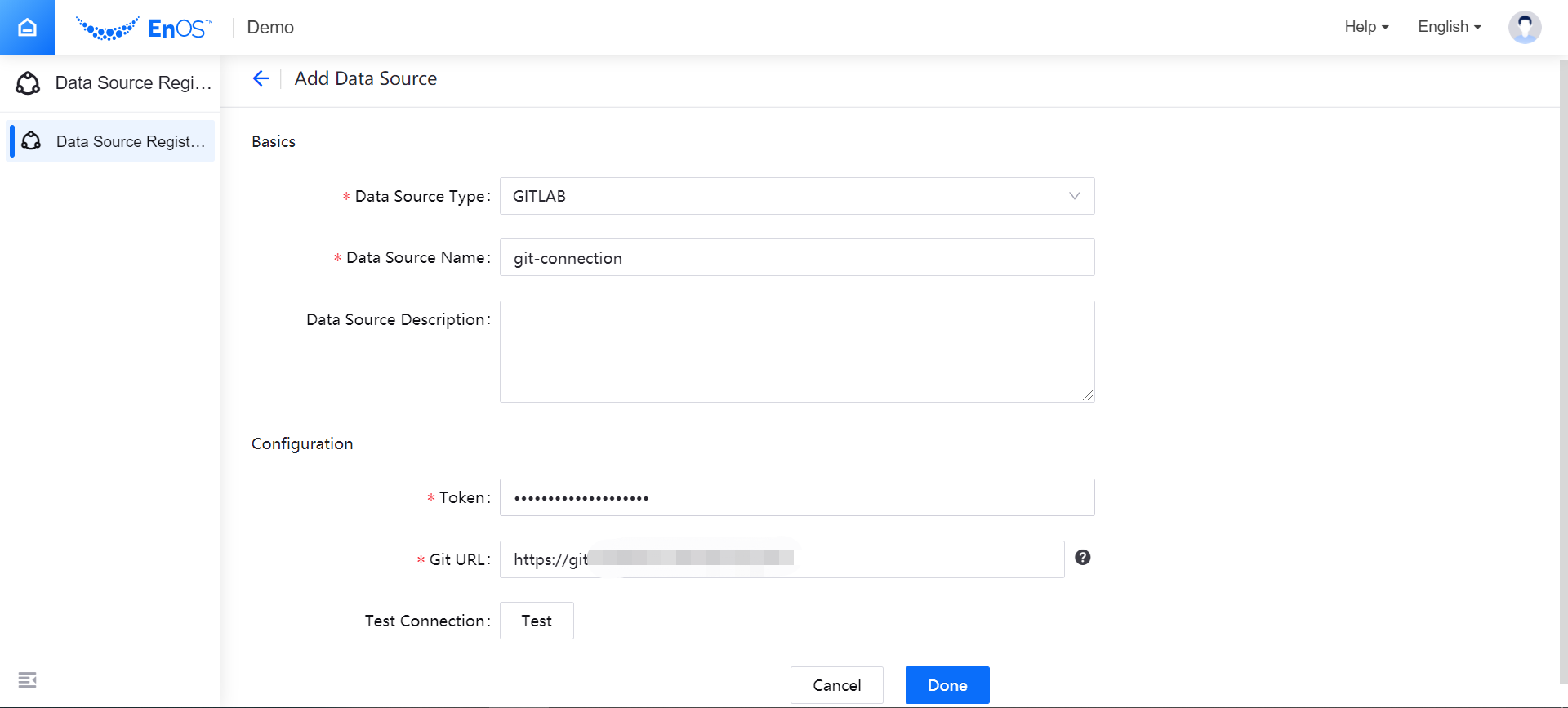The height and width of the screenshot is (708, 1568).
Task: Open the user avatar menu
Action: coord(1524,27)
